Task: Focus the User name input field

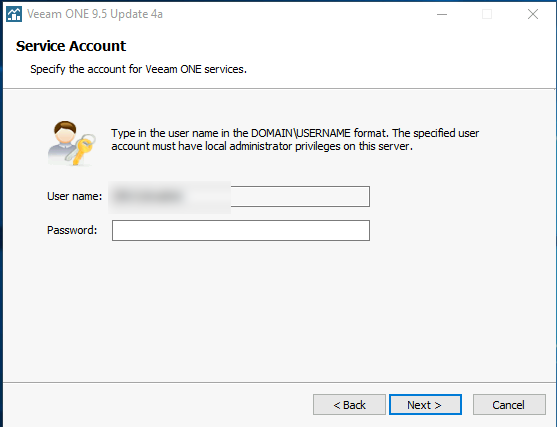Action: point(240,196)
